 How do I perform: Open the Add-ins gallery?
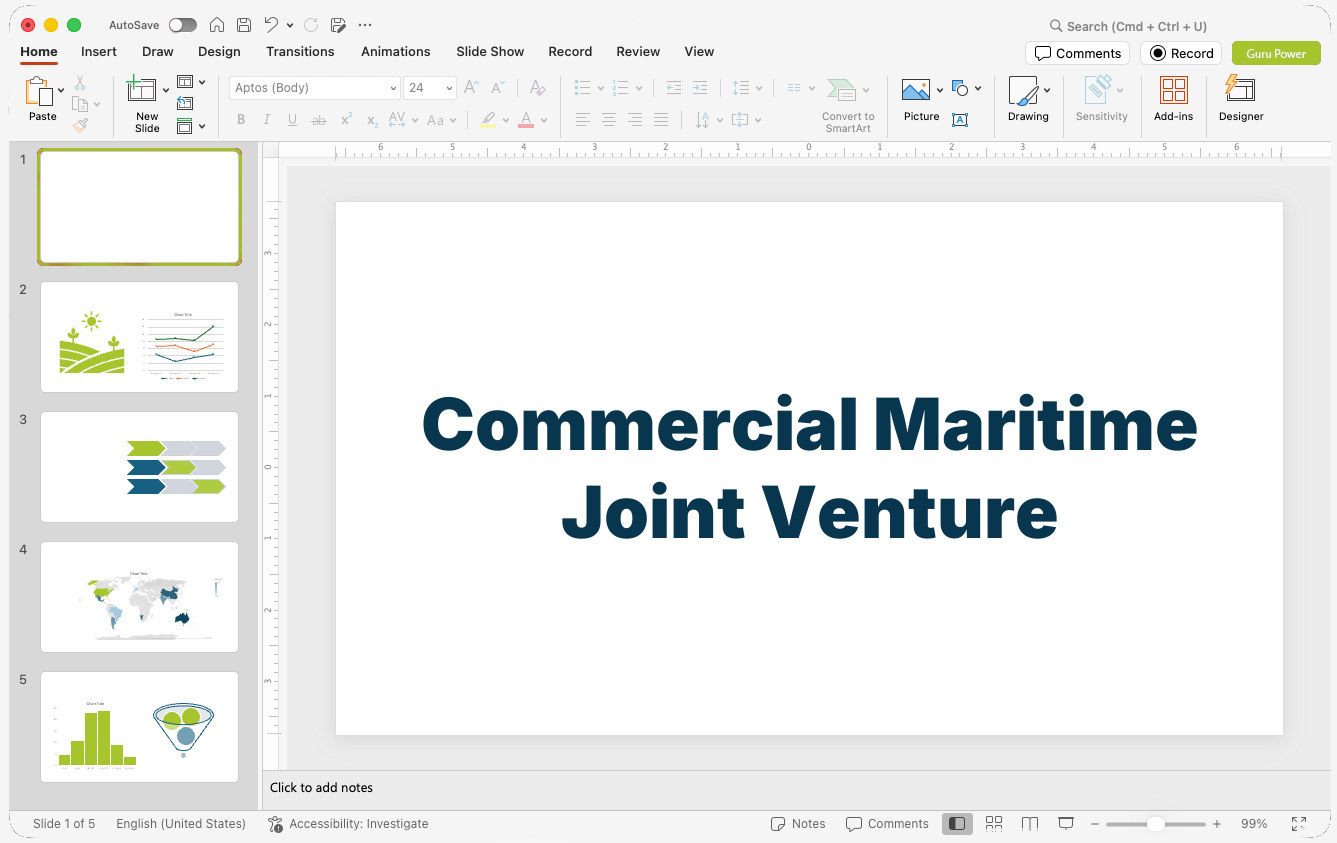[1173, 98]
